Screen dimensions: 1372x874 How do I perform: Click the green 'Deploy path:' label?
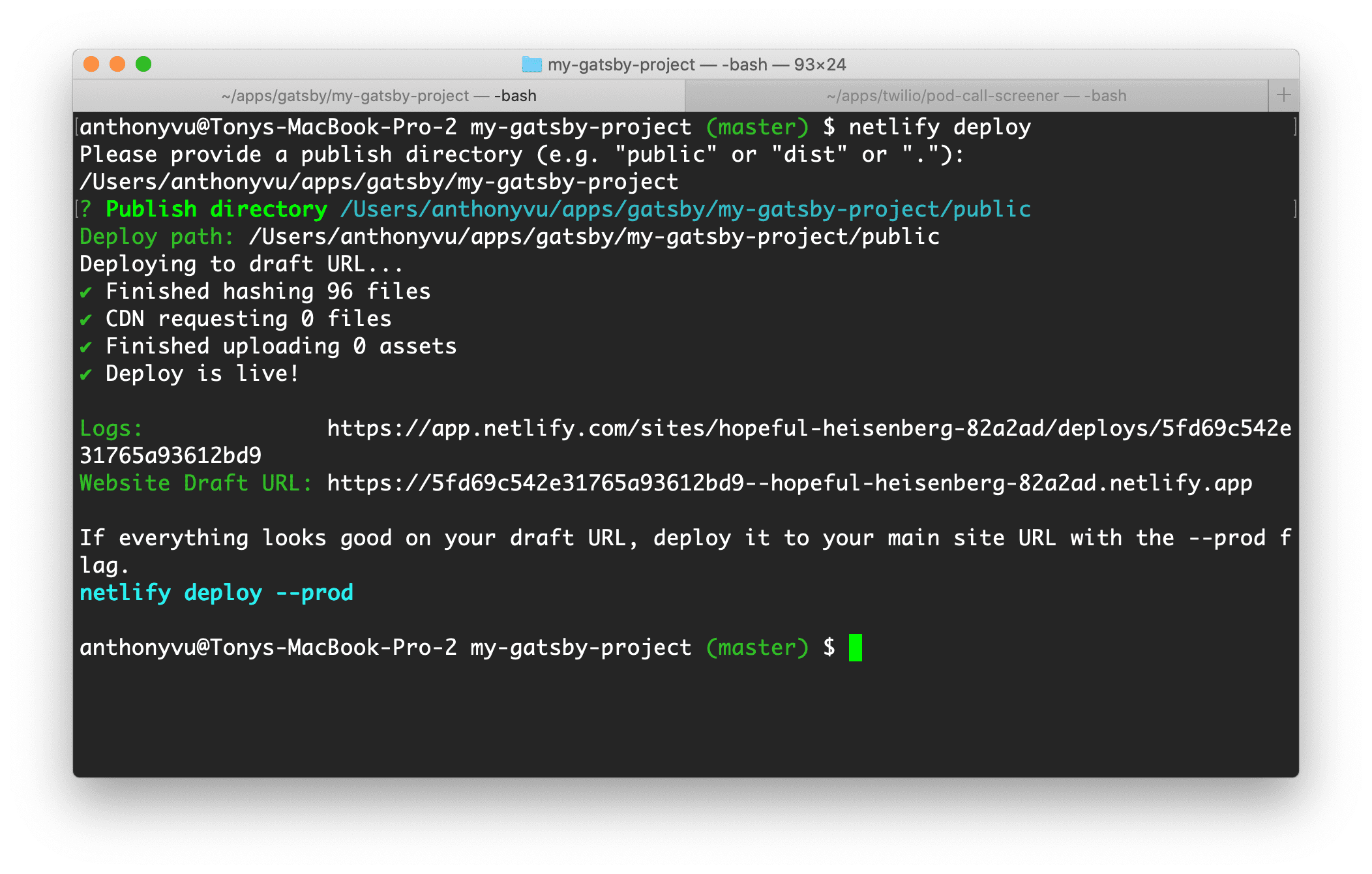(157, 237)
